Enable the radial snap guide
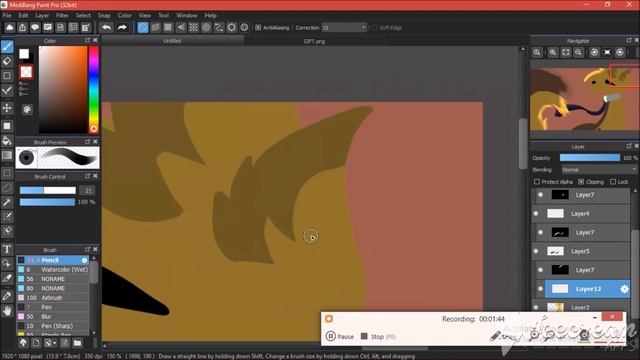Screen dimensions: 640x360 click(x=193, y=28)
